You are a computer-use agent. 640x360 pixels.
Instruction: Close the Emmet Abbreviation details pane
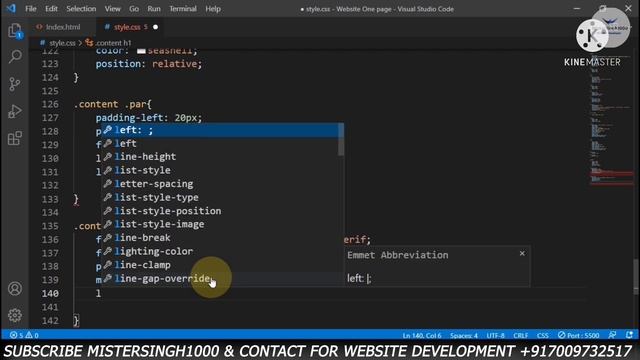(522, 253)
